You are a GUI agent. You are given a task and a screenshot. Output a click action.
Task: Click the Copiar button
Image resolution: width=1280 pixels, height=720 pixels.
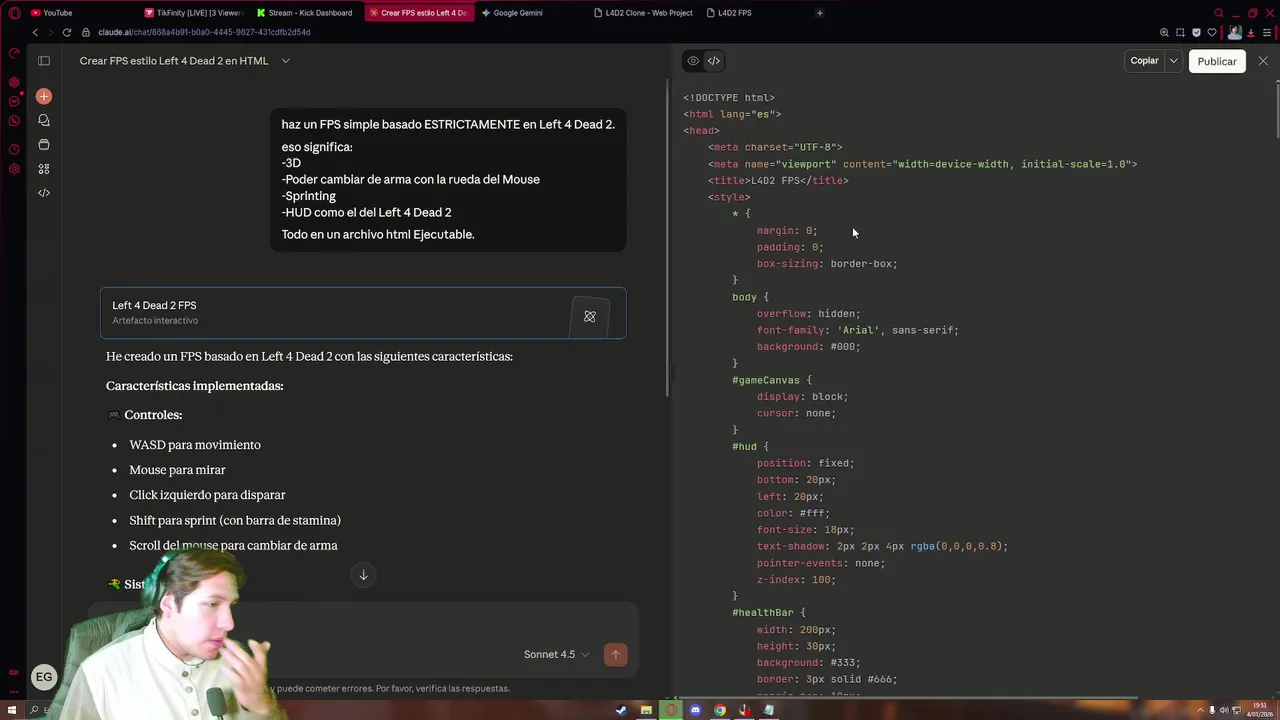point(1144,61)
